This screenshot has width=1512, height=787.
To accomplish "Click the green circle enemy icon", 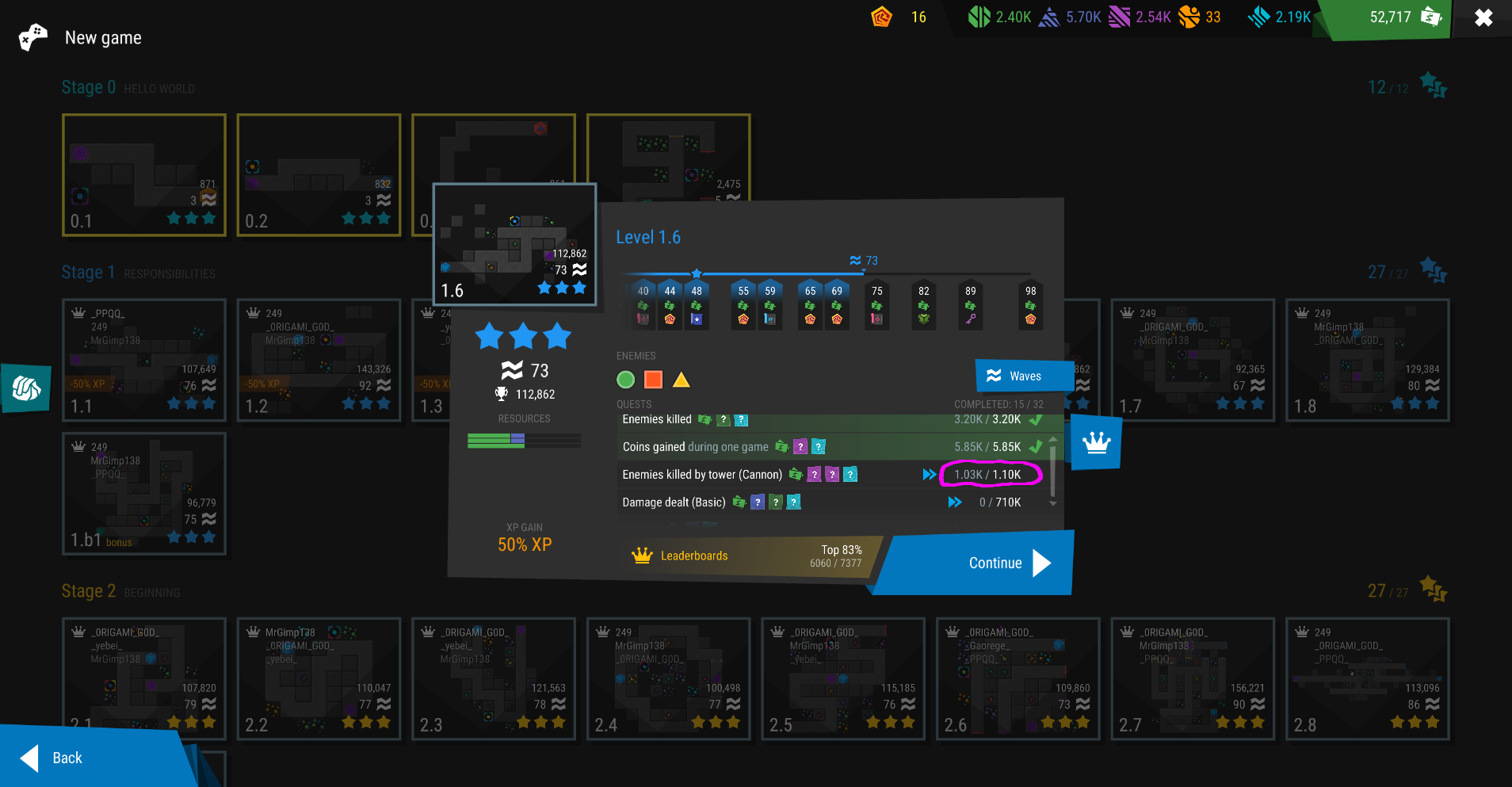I will point(625,380).
